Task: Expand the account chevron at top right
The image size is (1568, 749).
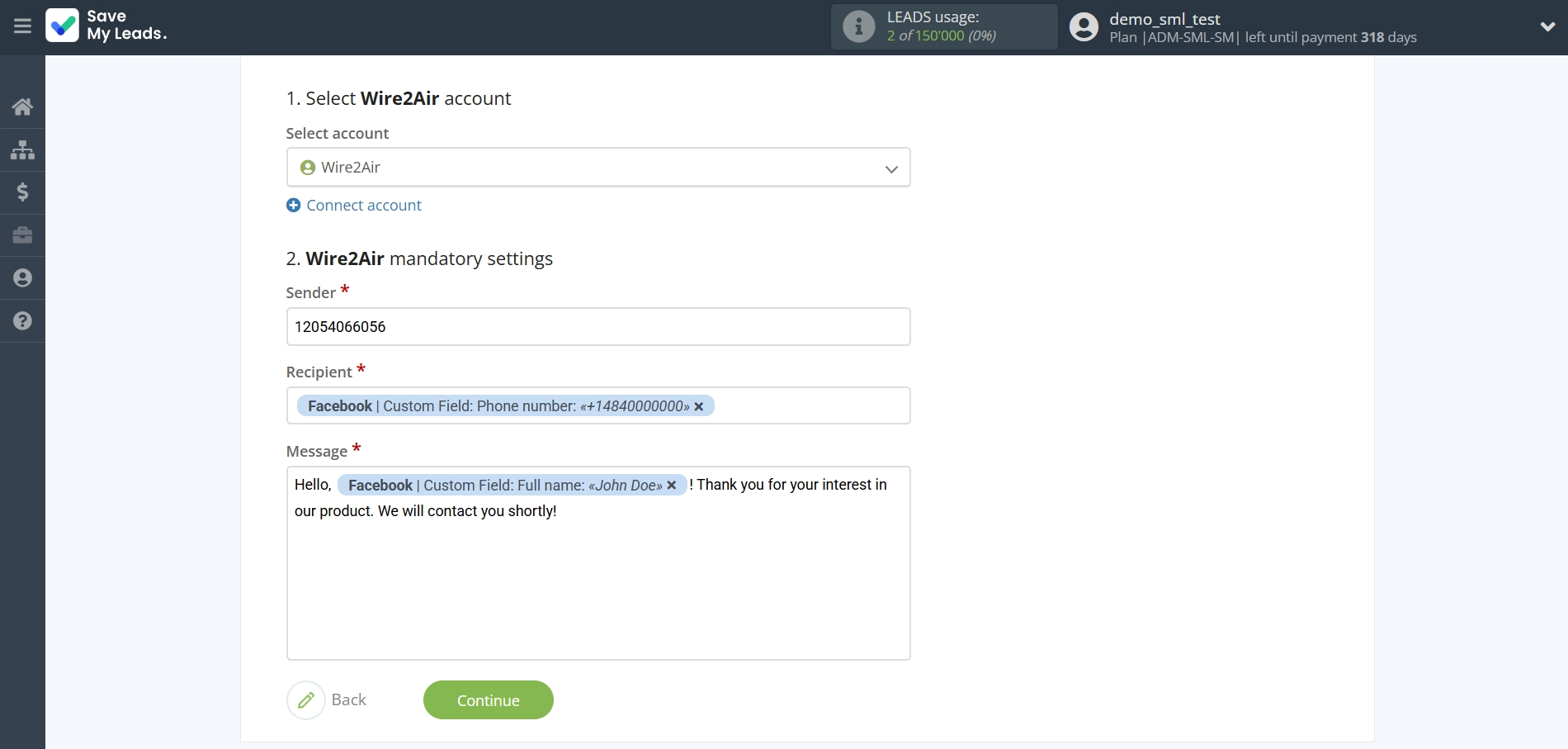Action: (x=1548, y=26)
